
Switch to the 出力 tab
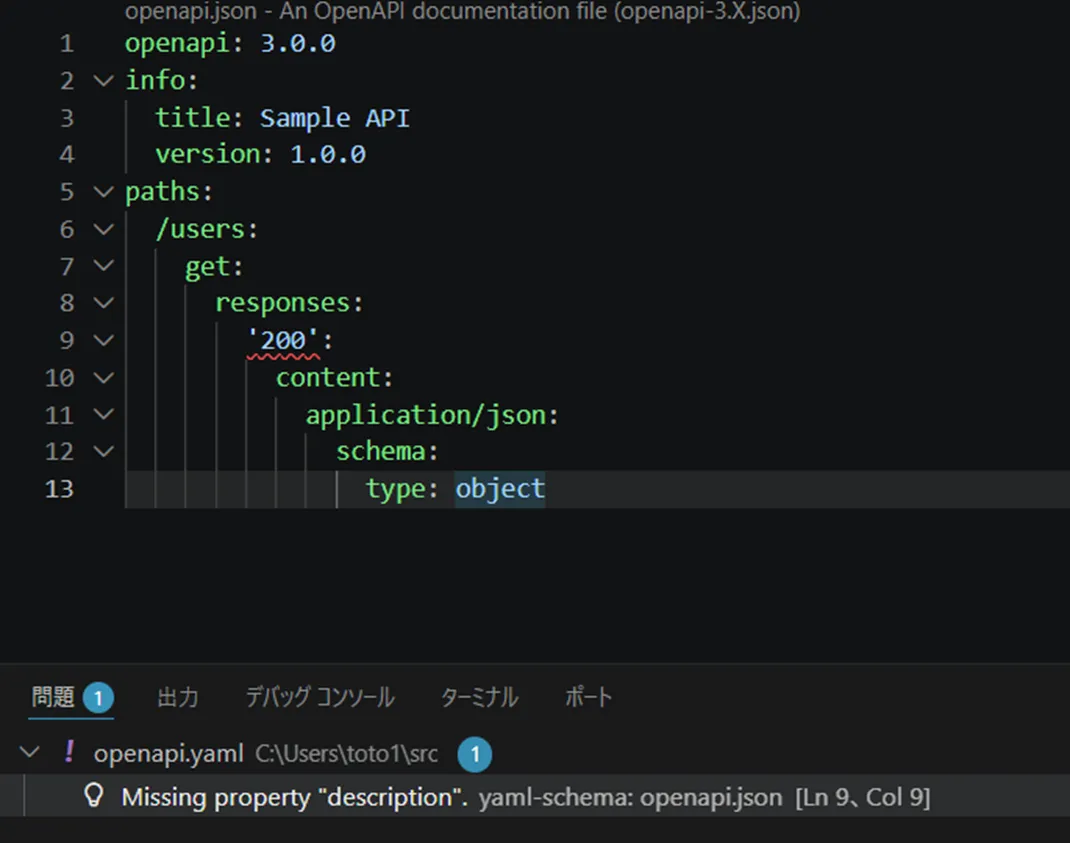[x=177, y=697]
